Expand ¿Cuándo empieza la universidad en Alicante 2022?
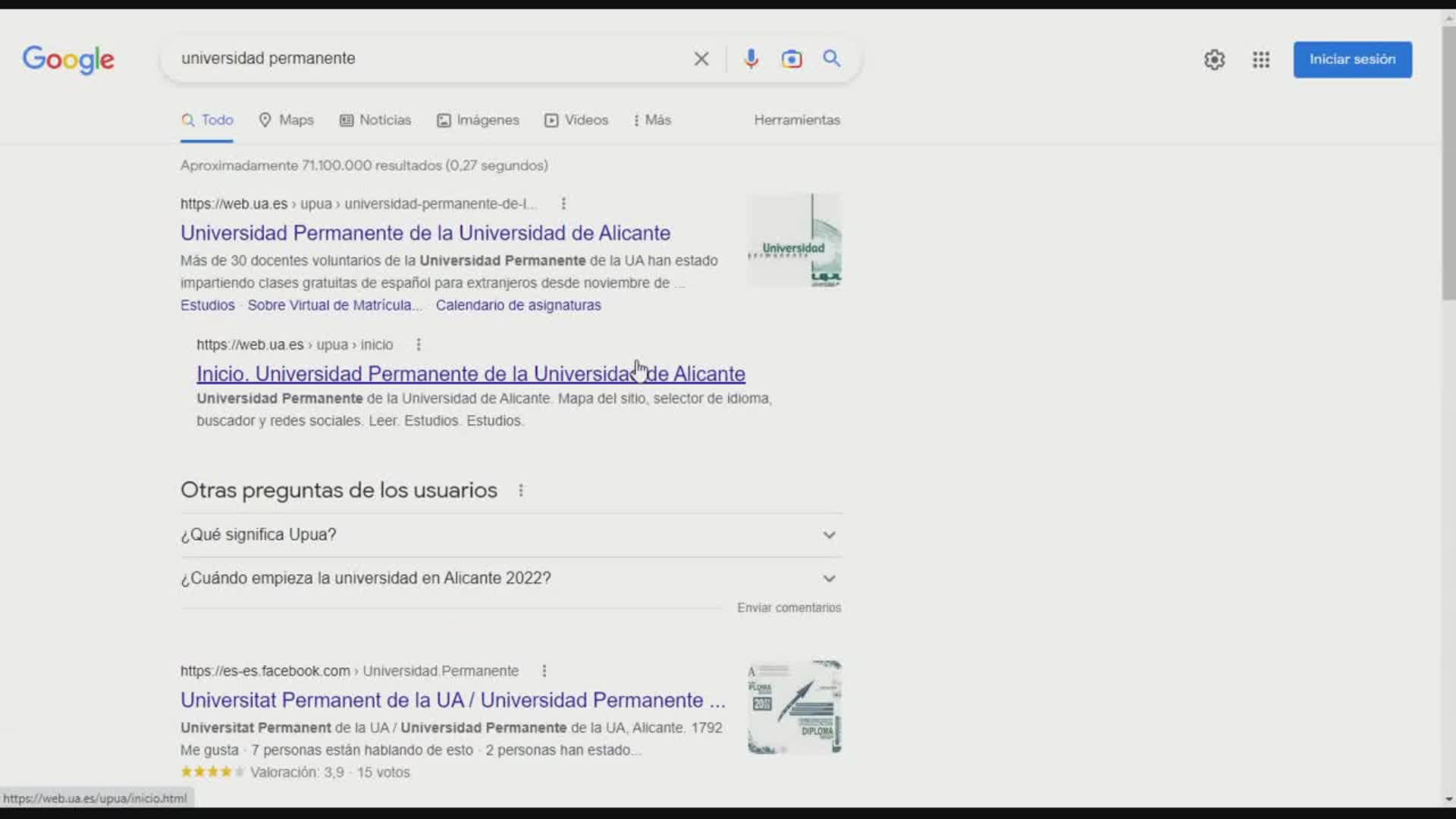 click(x=511, y=578)
